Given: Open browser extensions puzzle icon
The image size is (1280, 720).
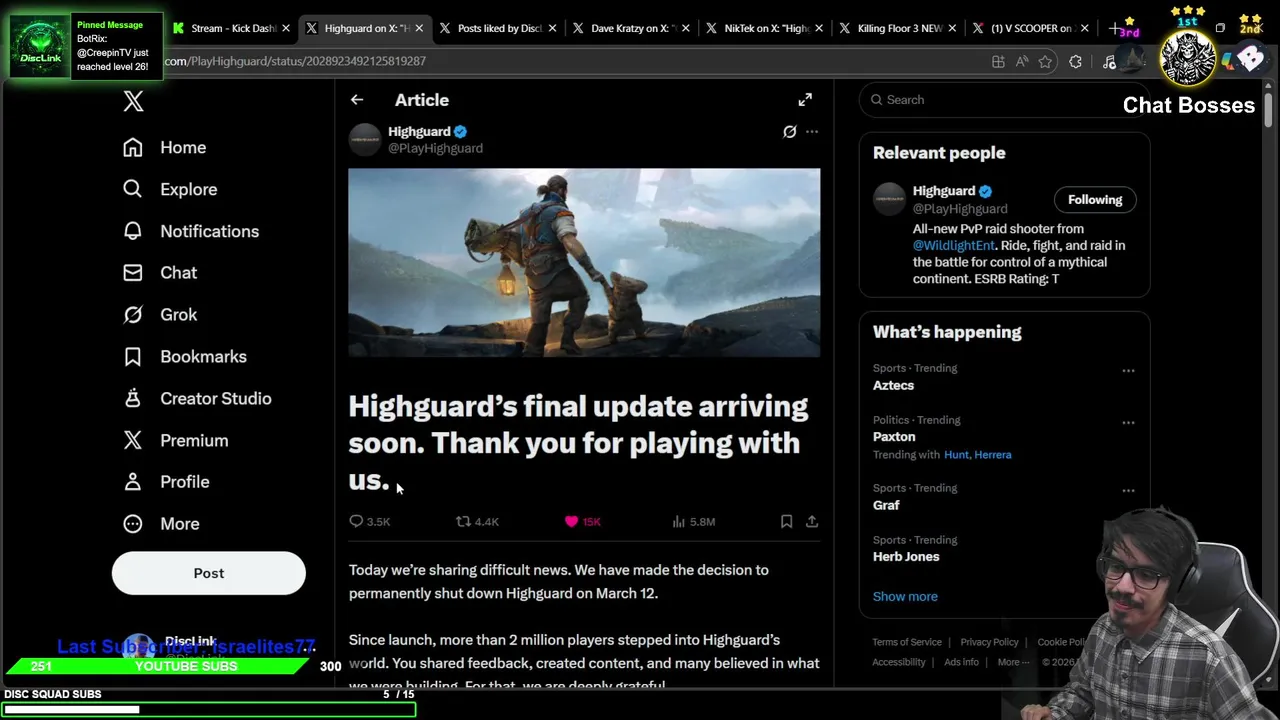Looking at the screenshot, I should pos(1075,62).
